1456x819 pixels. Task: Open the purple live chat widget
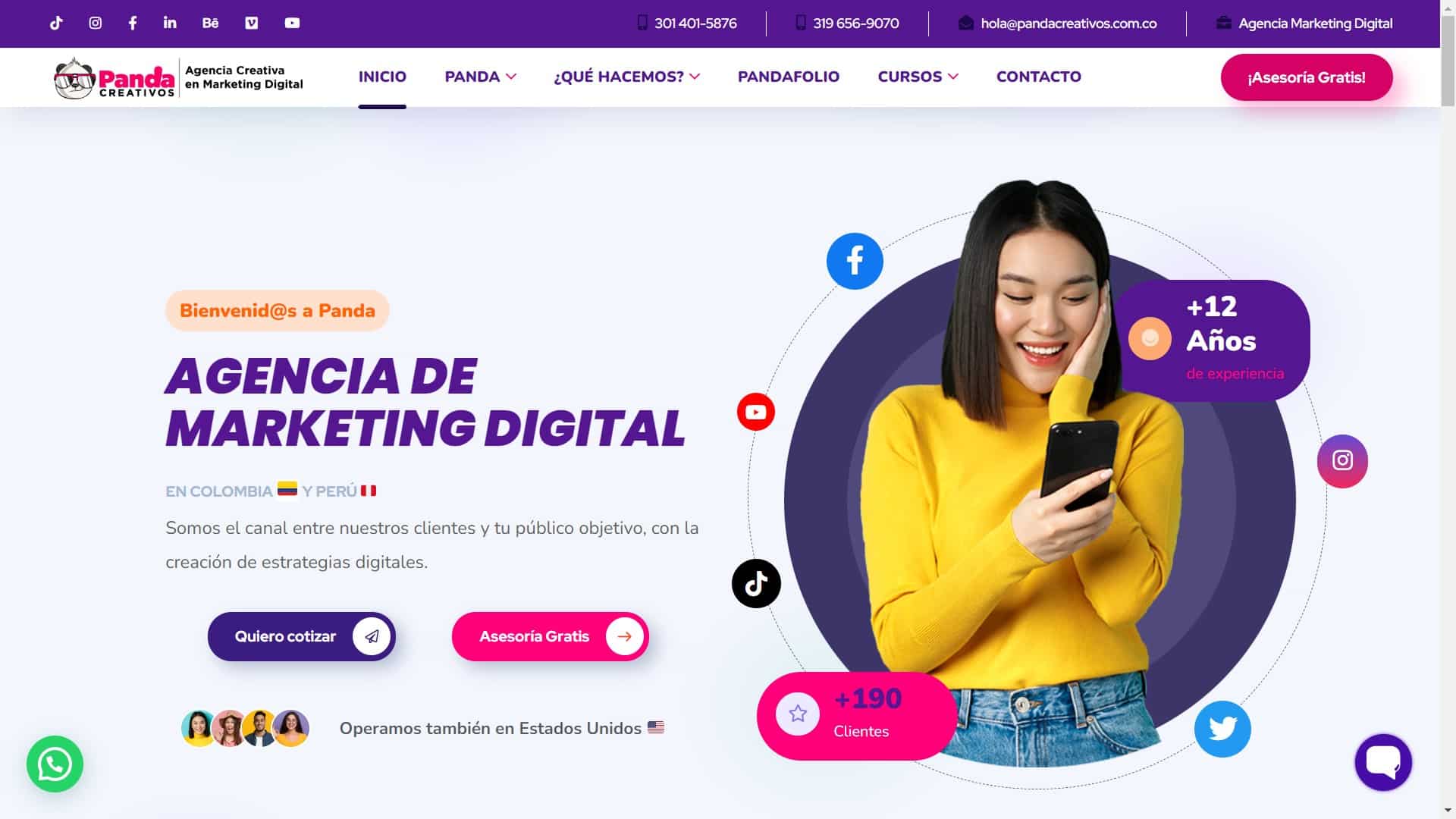(x=1383, y=762)
